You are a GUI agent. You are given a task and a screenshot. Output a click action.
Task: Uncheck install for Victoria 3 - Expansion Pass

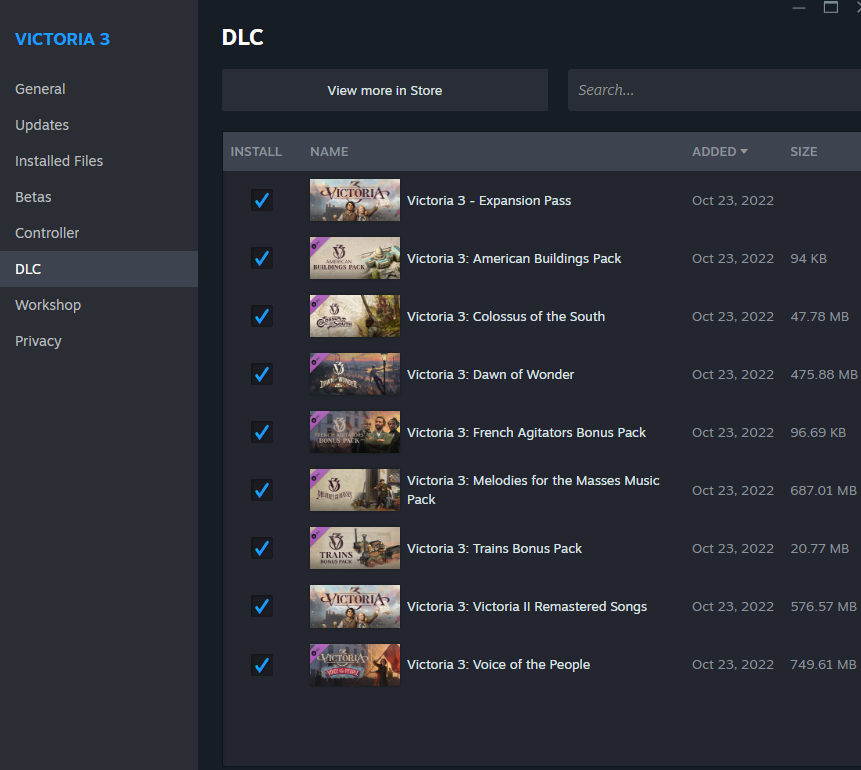[262, 200]
